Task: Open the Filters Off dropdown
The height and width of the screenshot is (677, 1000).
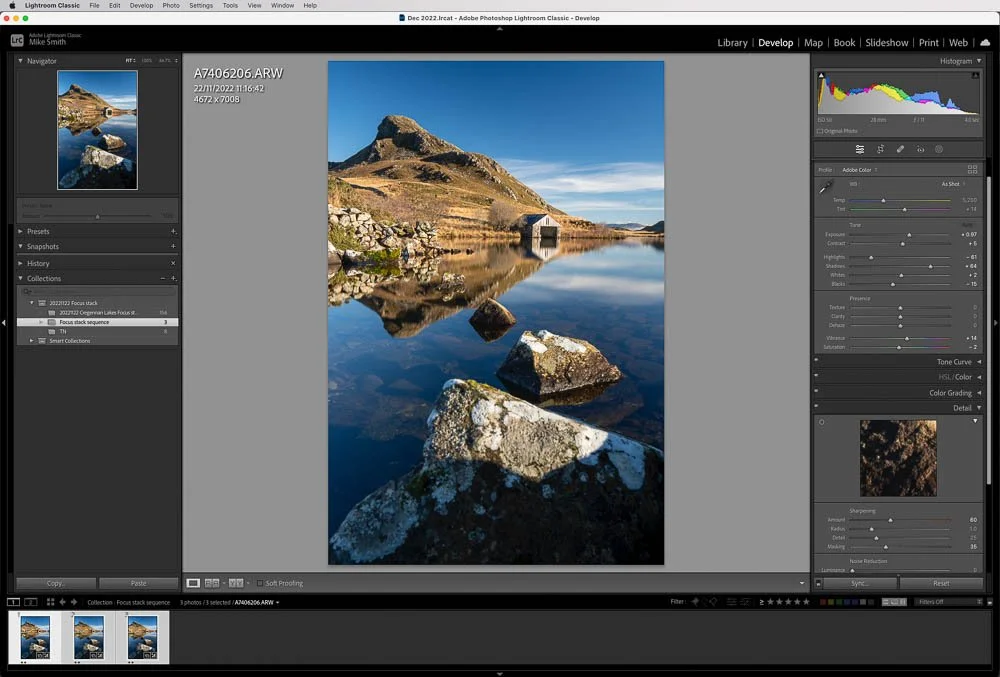Action: (948, 602)
